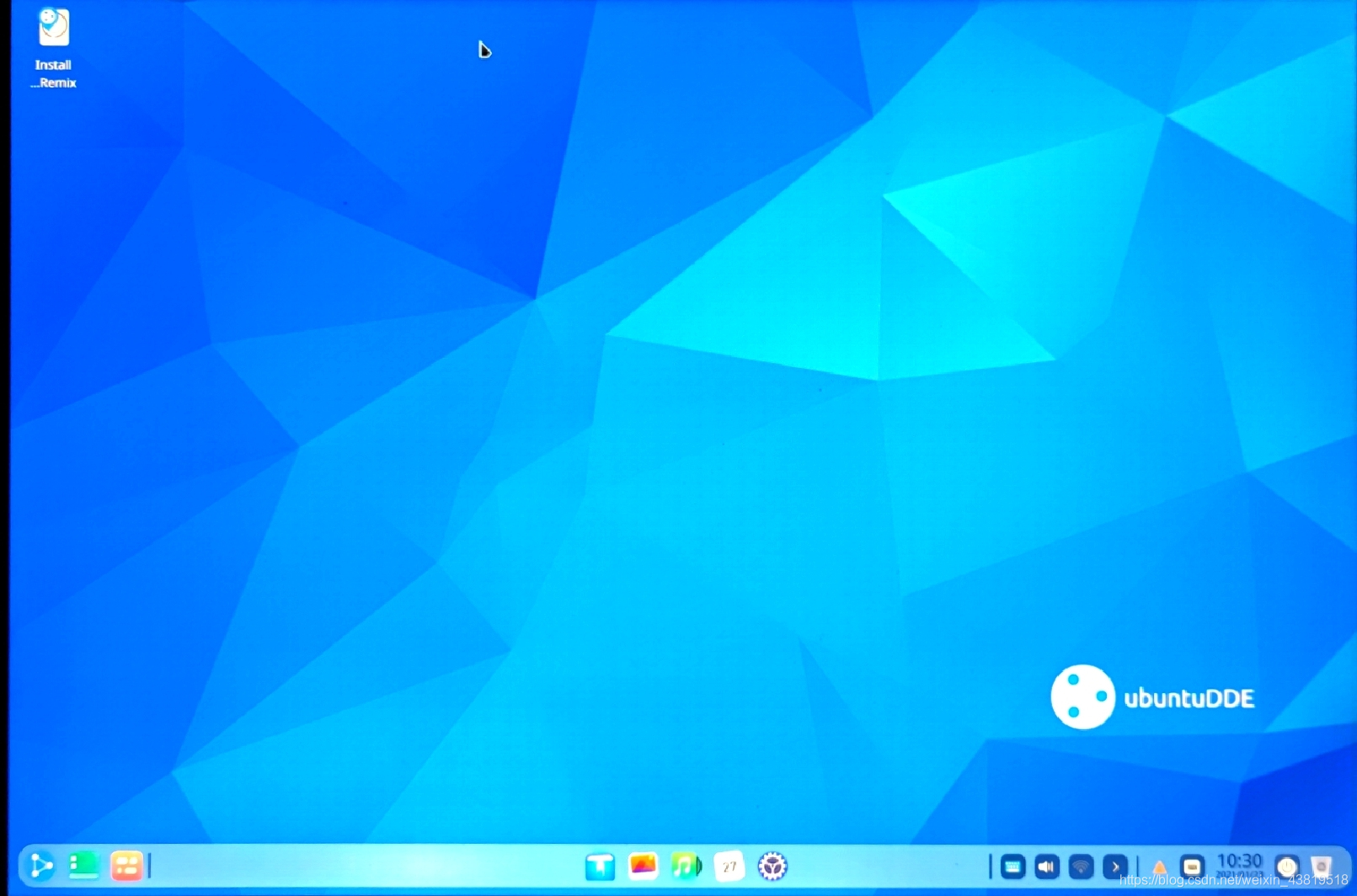This screenshot has height=896, width=1357.
Task: Toggle Wi-Fi via the network tray icon
Action: 1081,867
